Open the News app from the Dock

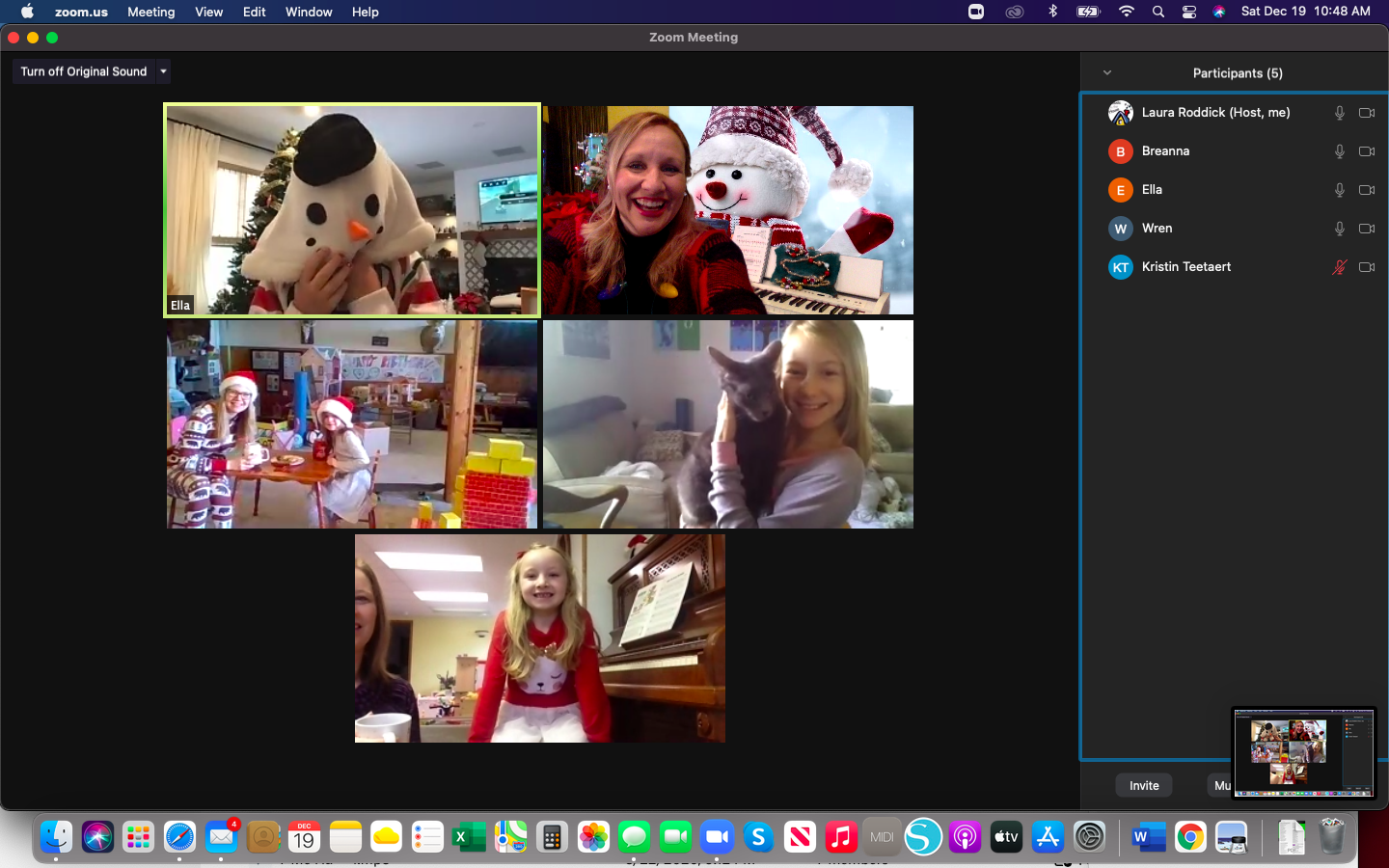[800, 837]
